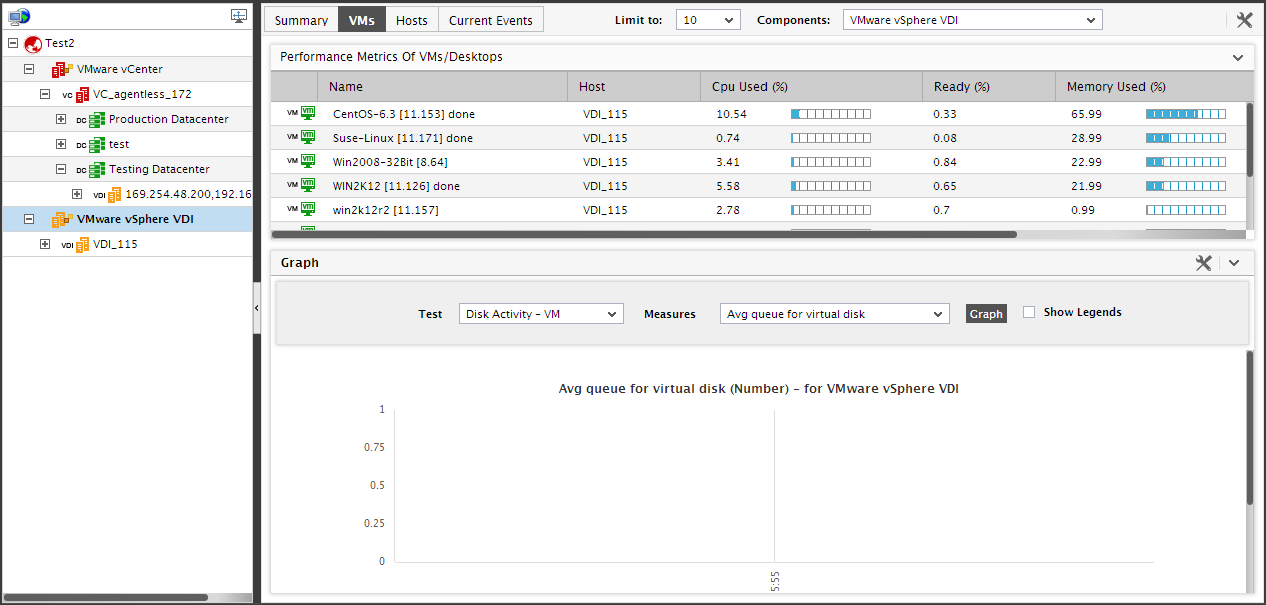Click the VM icon for CentOS-6.3 row
The width and height of the screenshot is (1266, 605).
[x=308, y=113]
